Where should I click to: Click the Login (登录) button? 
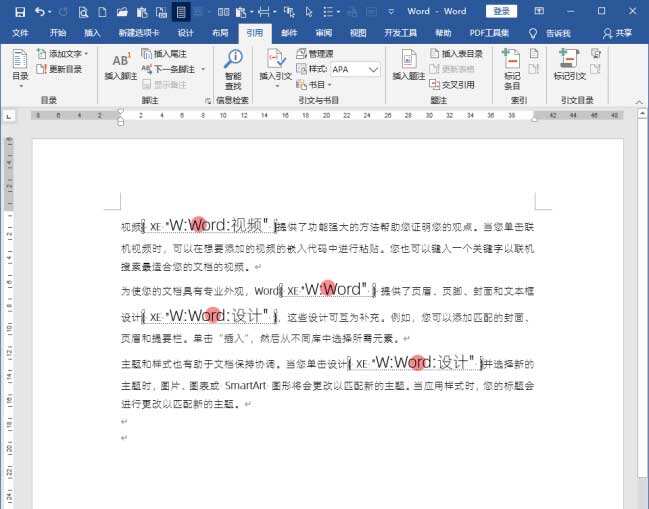coord(501,11)
